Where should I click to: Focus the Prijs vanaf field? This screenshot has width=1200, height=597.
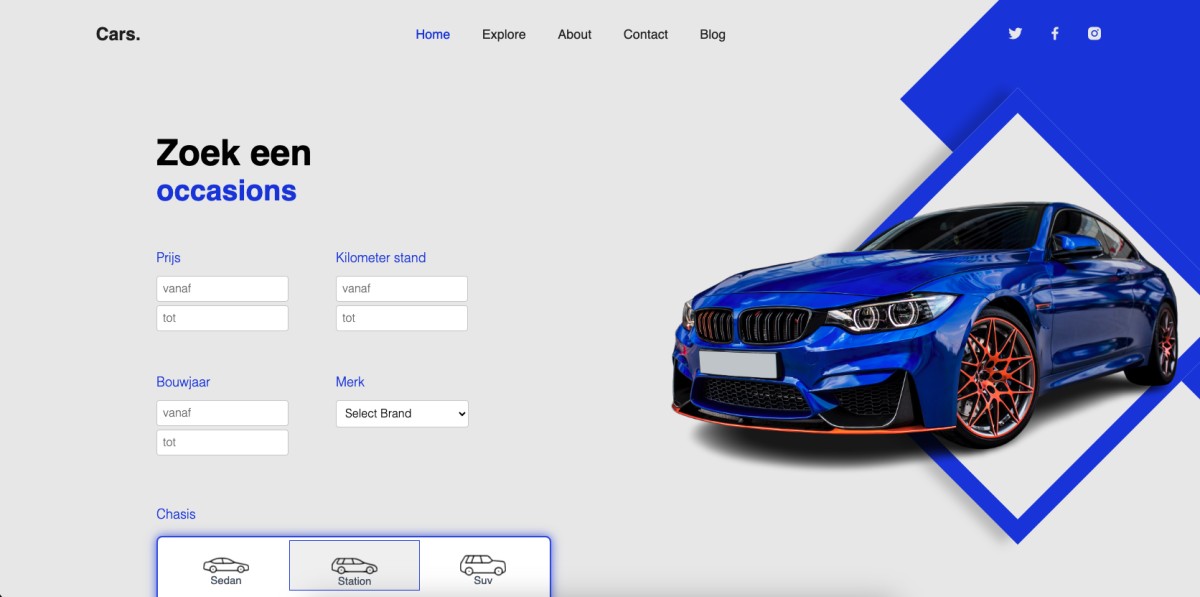click(x=222, y=289)
